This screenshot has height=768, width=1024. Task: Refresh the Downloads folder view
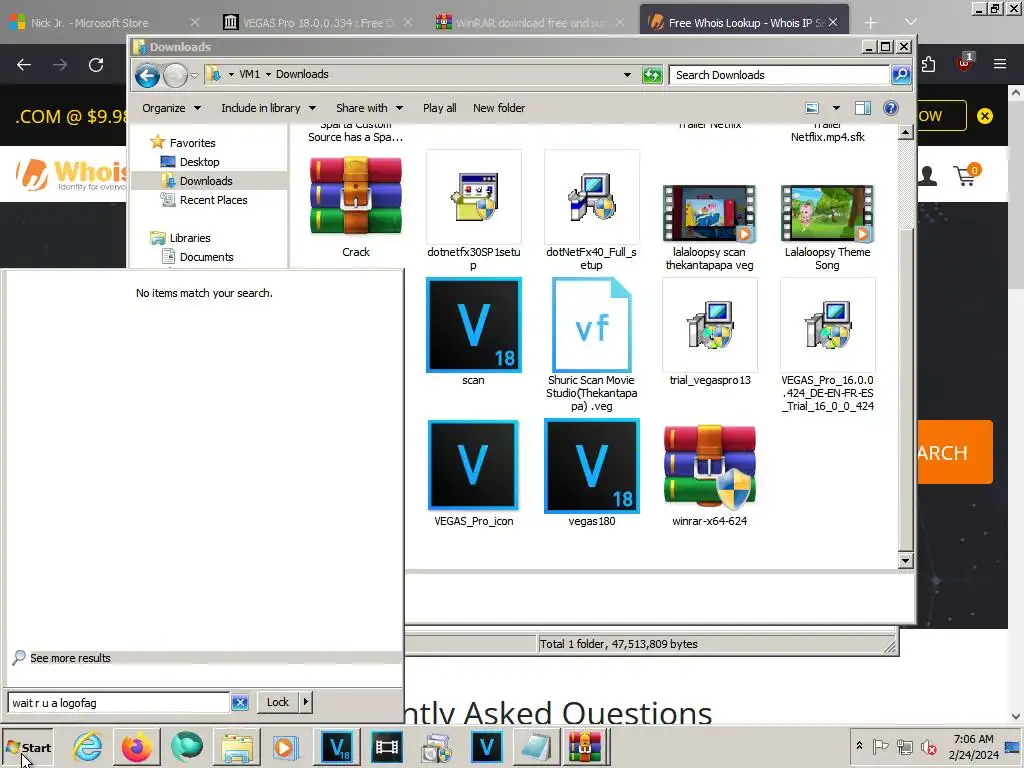[652, 74]
